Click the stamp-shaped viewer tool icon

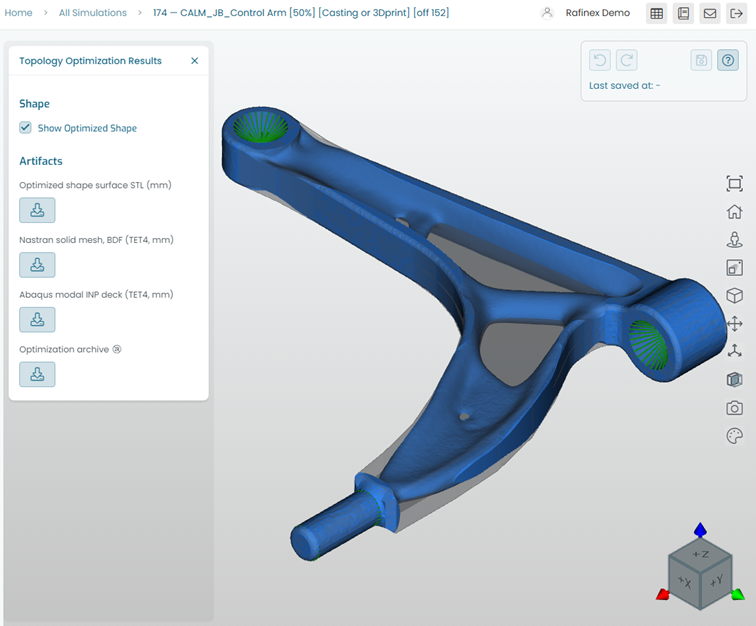[734, 240]
